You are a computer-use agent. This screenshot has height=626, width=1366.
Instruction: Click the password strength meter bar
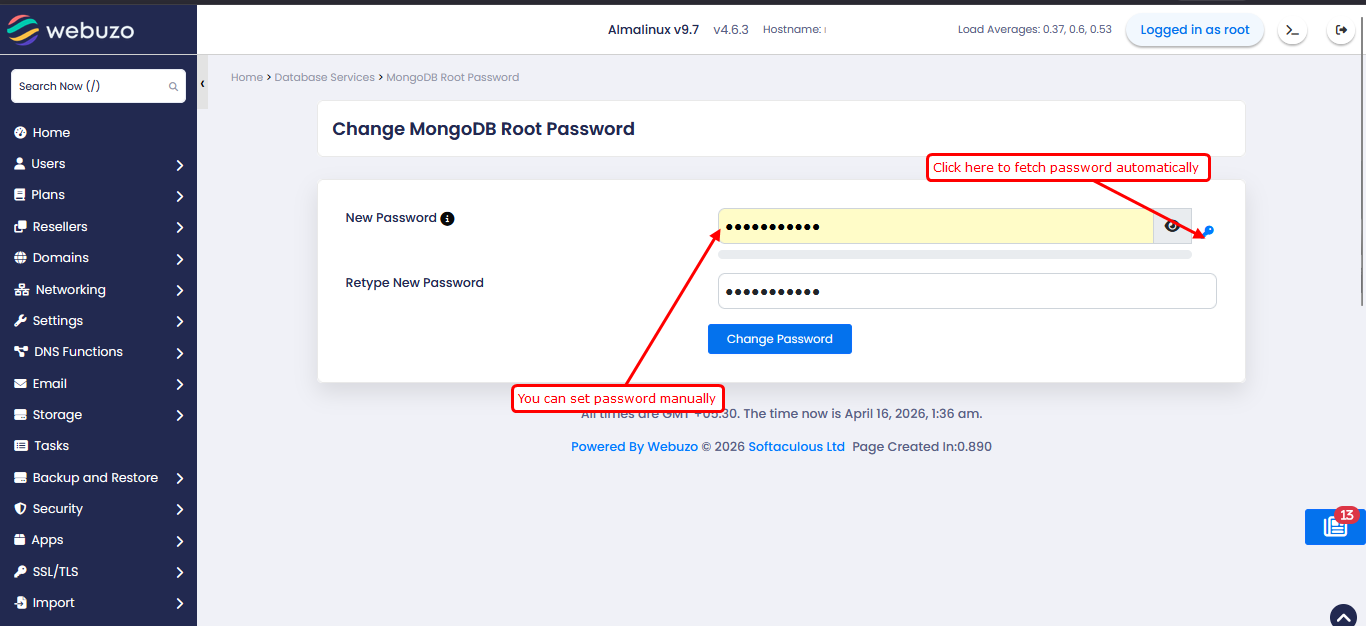click(x=954, y=255)
